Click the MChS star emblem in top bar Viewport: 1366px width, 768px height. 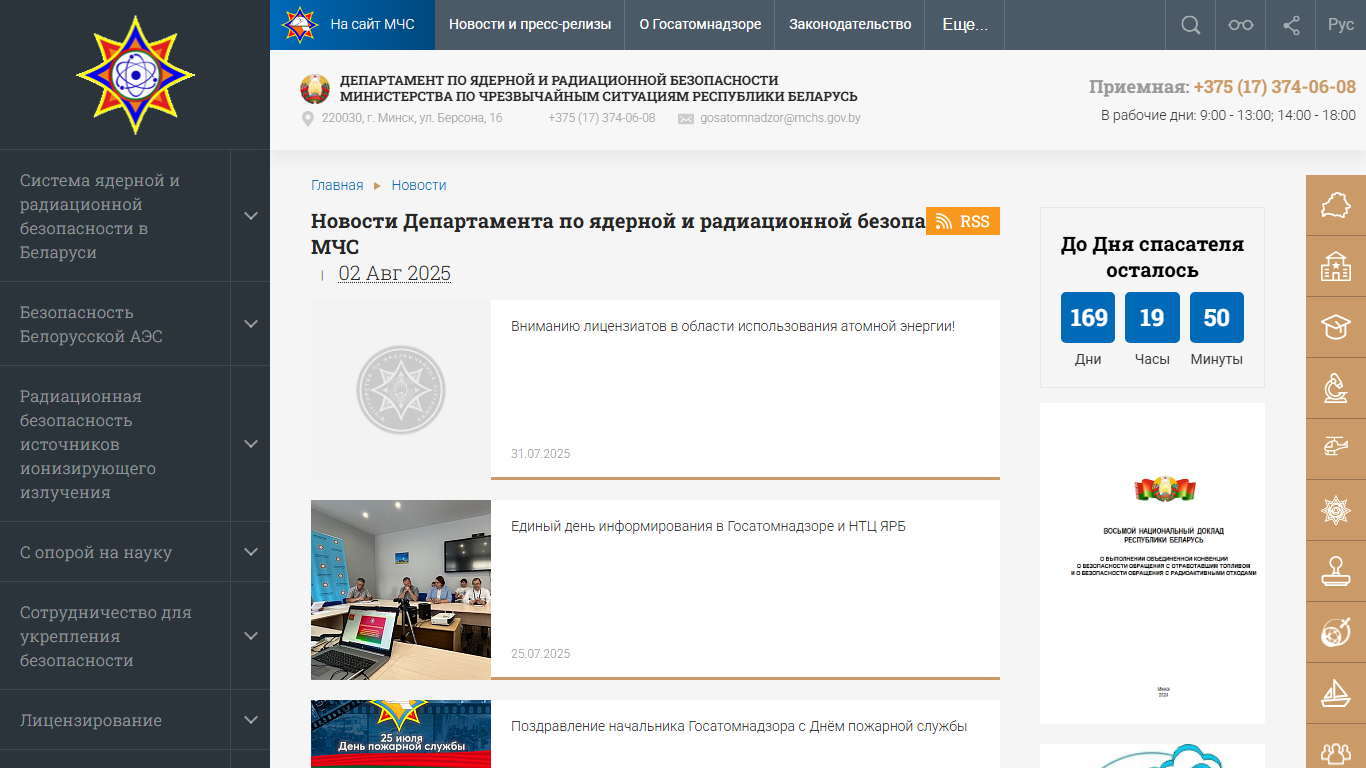click(x=300, y=24)
